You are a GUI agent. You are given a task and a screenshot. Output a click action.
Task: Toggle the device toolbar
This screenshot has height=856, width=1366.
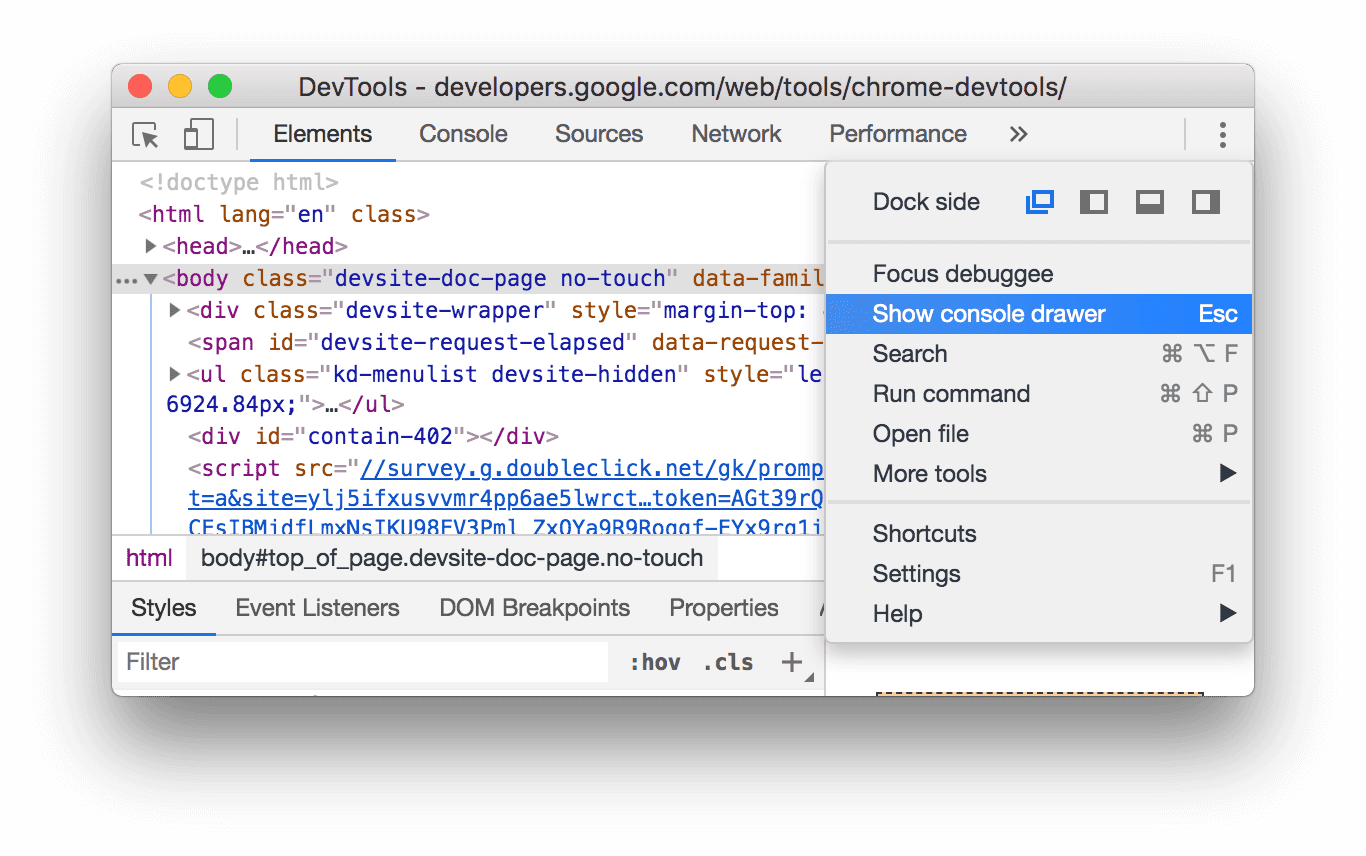(197, 133)
